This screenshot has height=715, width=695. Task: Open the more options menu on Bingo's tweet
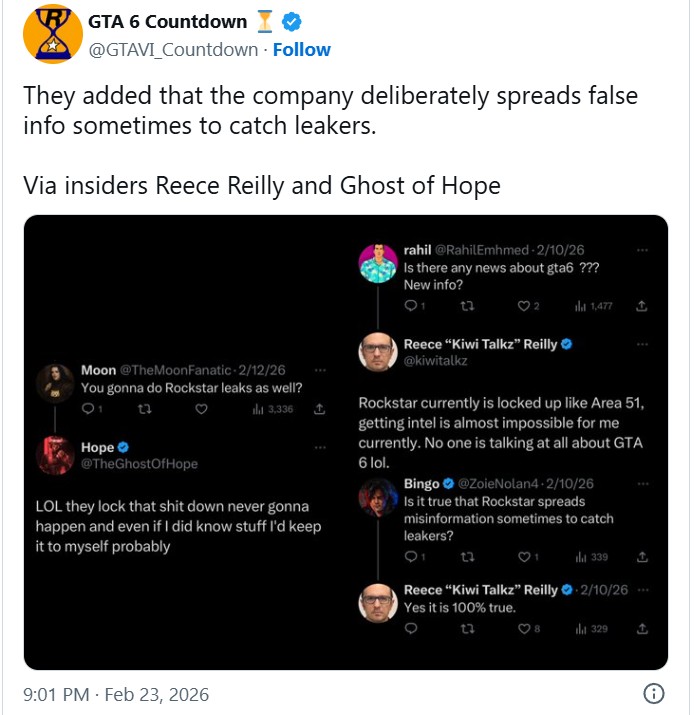pos(641,484)
